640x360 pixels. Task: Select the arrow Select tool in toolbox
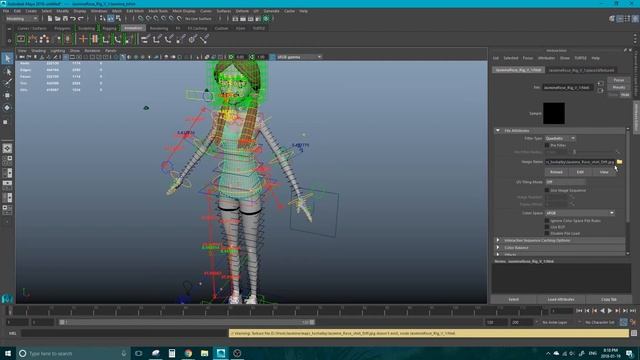pyautogui.click(x=7, y=58)
